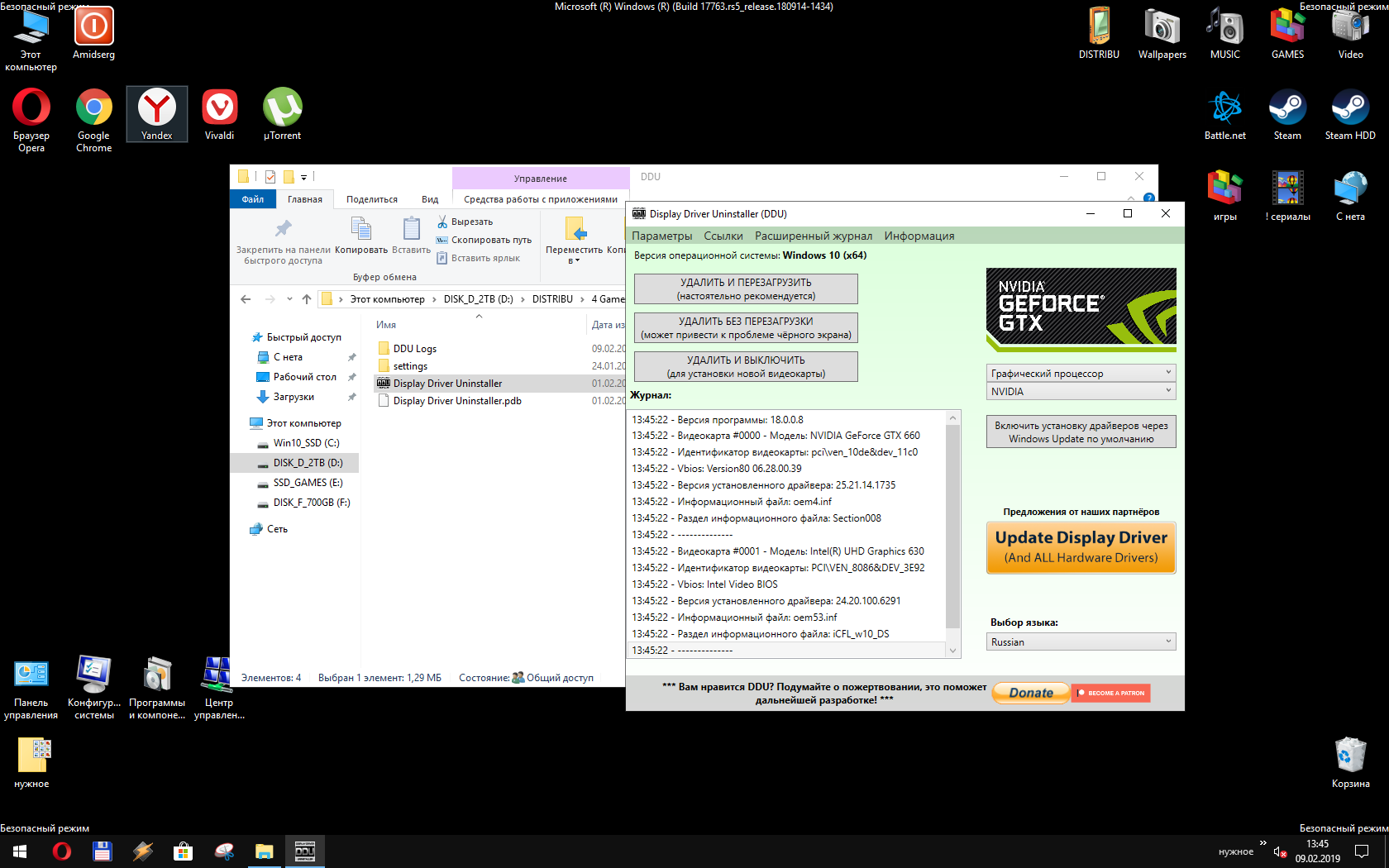Click the Update Display Driver partner banner

pyautogui.click(x=1081, y=547)
